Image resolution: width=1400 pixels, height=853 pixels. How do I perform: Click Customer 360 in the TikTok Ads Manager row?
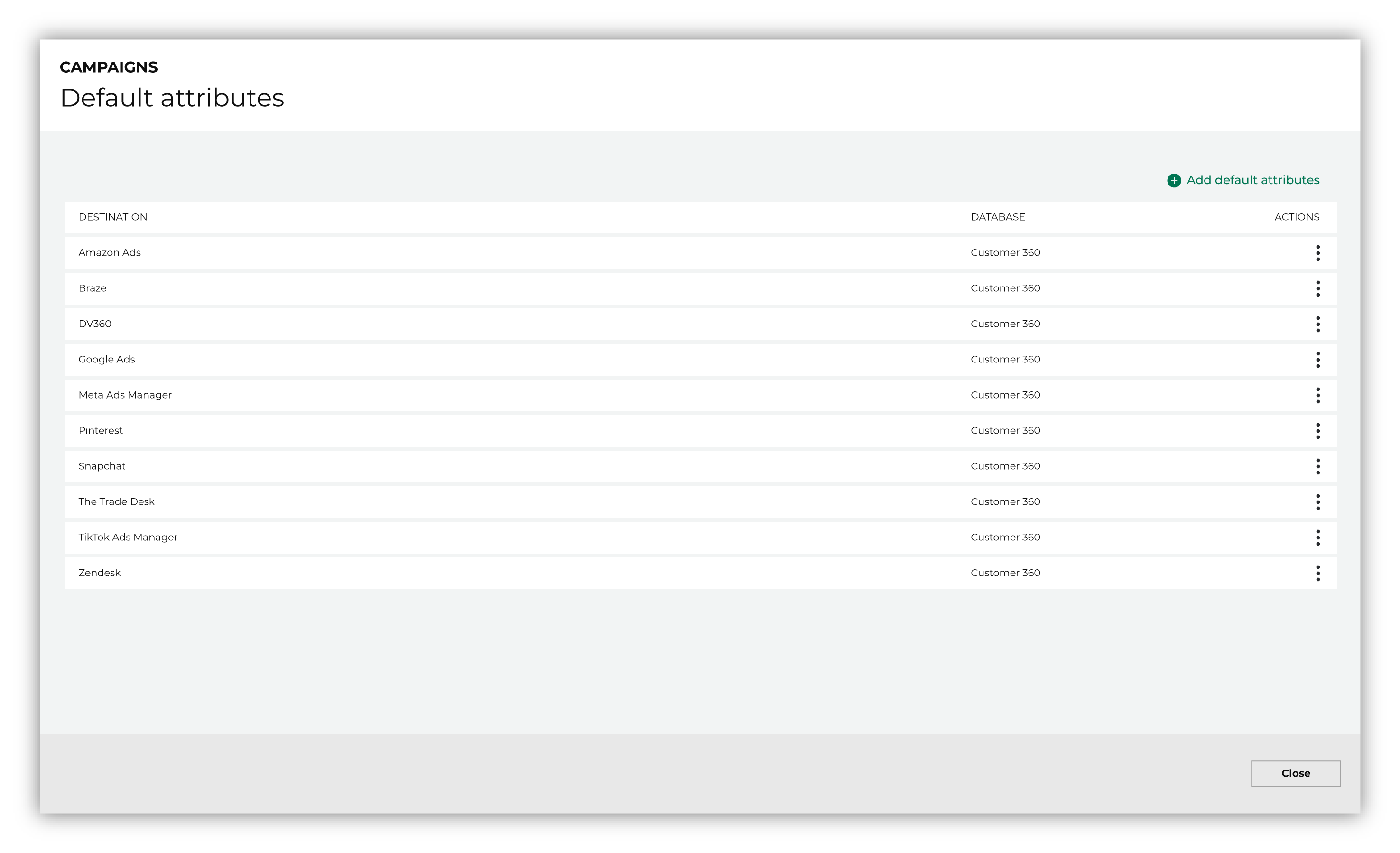coord(1005,537)
